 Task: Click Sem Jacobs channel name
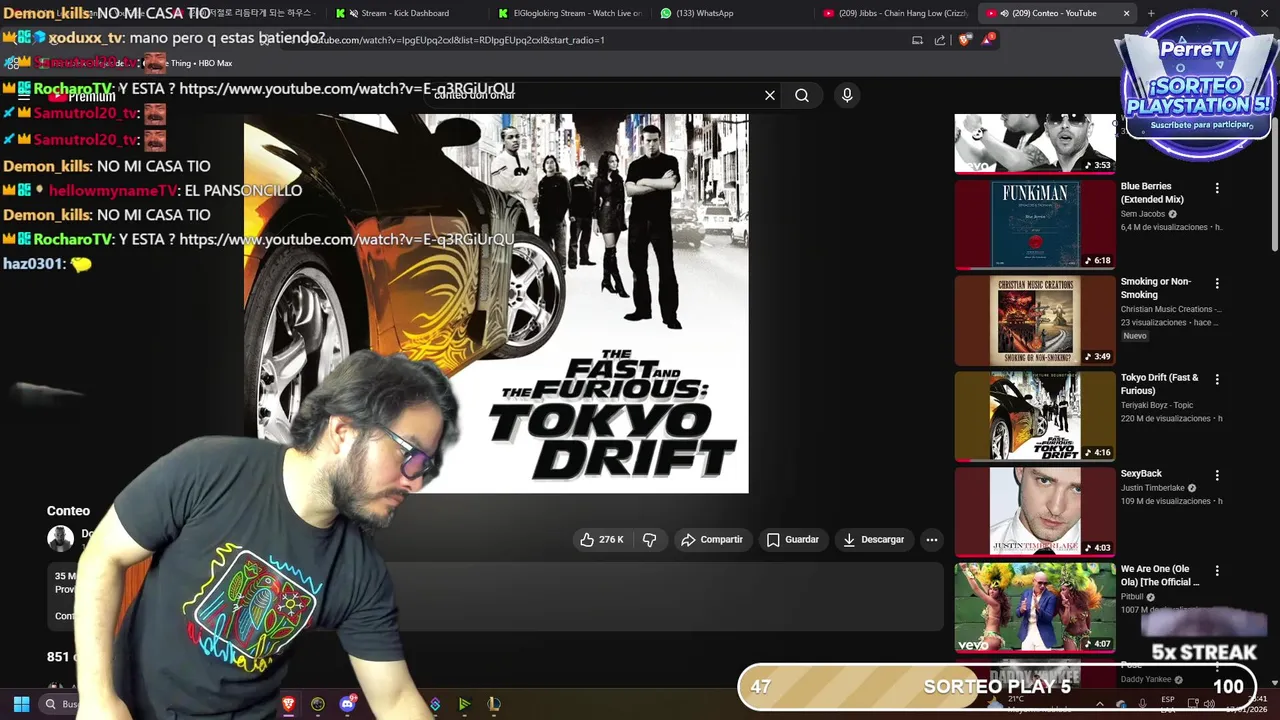click(1143, 214)
